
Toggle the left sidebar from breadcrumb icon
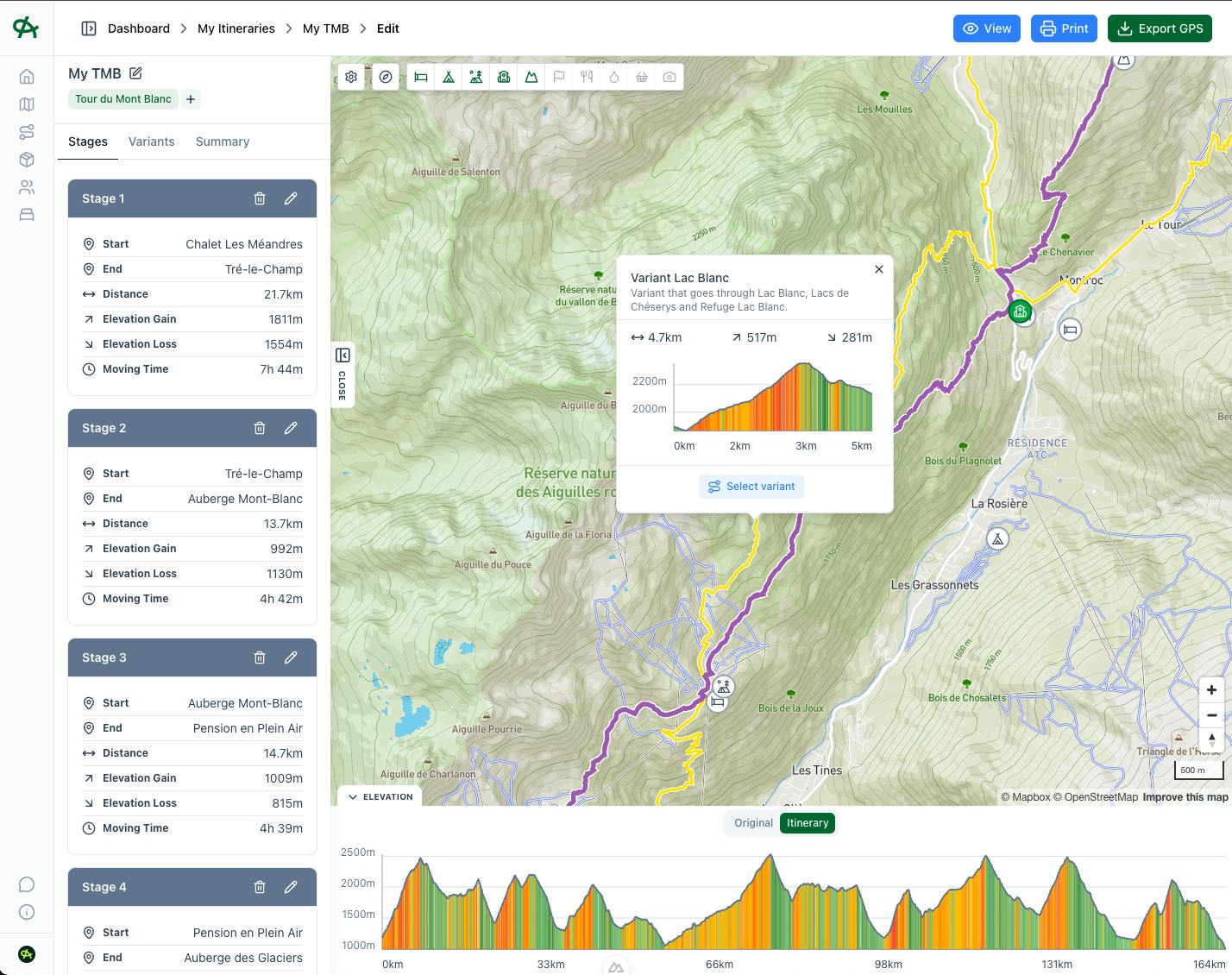[89, 28]
